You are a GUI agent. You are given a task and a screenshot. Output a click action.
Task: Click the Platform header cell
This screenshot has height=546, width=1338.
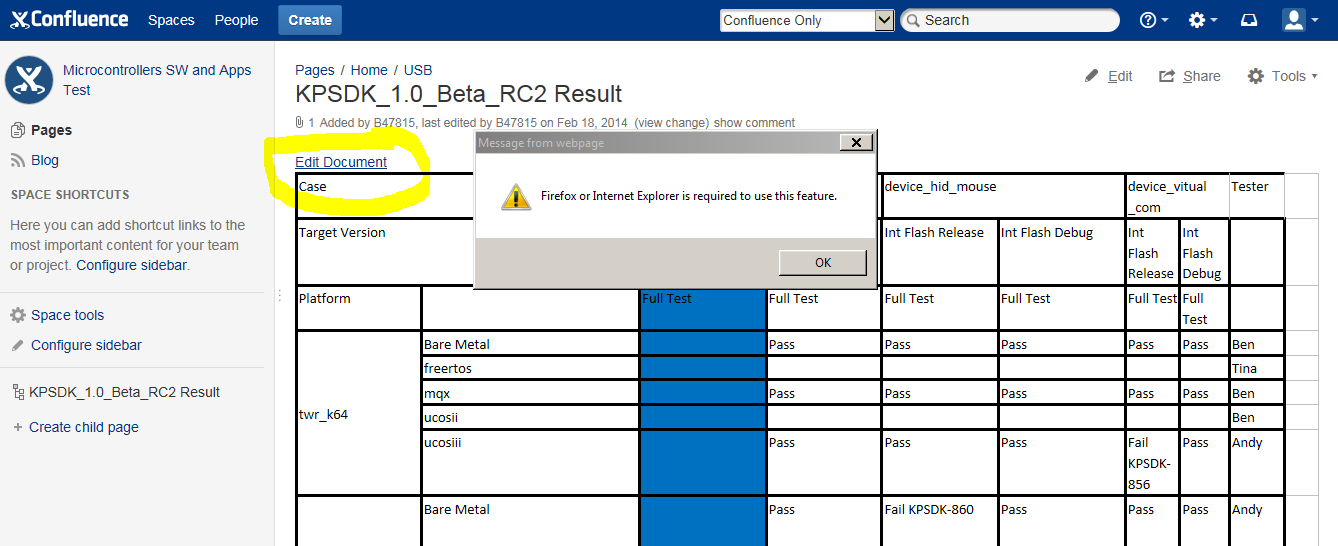[x=358, y=308]
